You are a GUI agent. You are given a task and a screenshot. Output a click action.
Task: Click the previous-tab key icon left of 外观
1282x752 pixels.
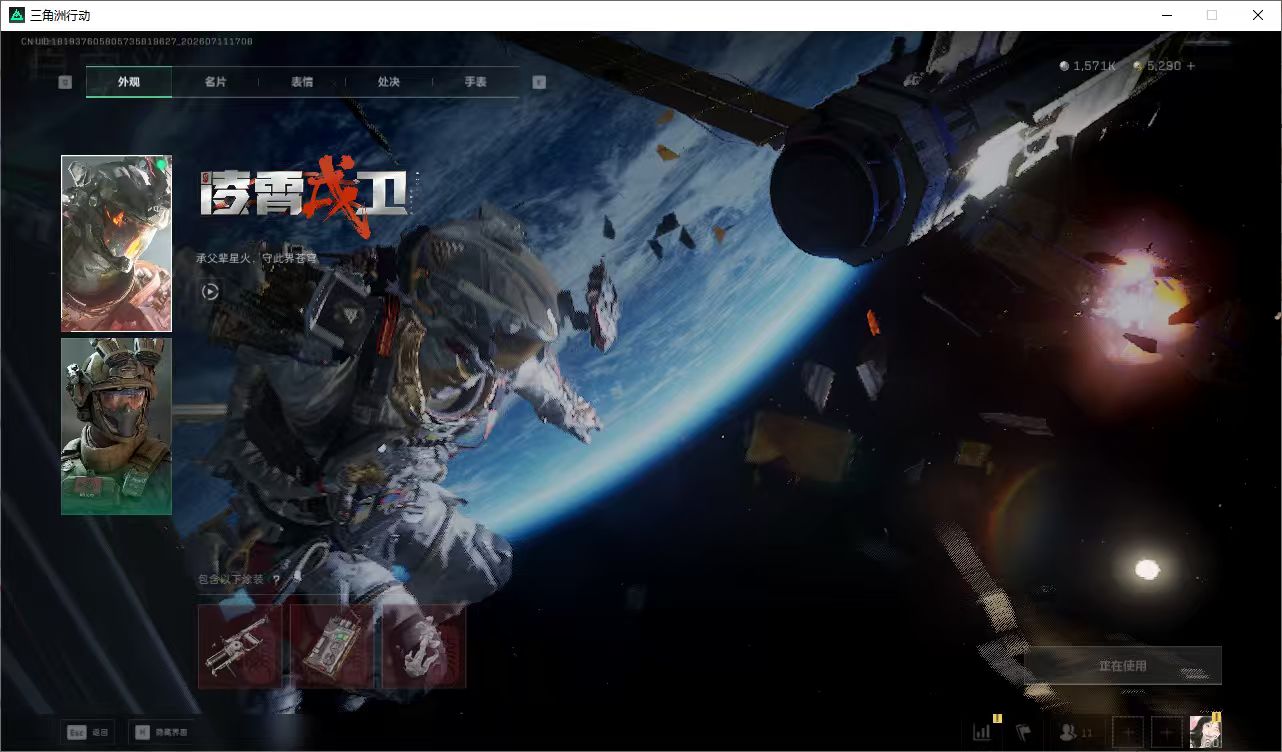65,82
